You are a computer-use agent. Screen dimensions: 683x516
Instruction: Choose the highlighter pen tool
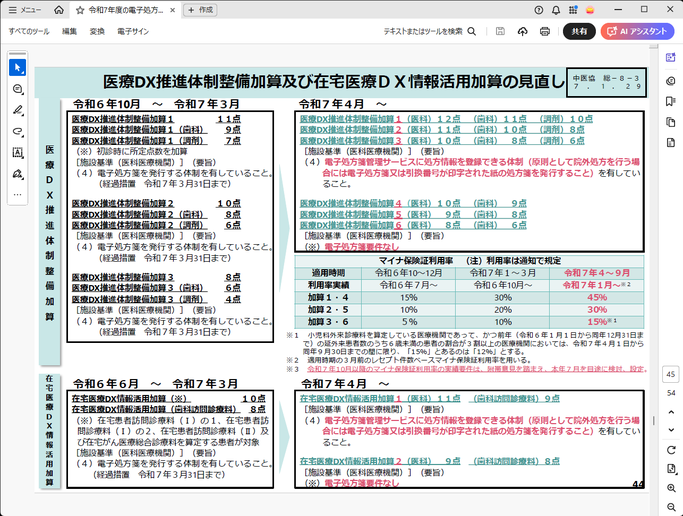[17, 110]
